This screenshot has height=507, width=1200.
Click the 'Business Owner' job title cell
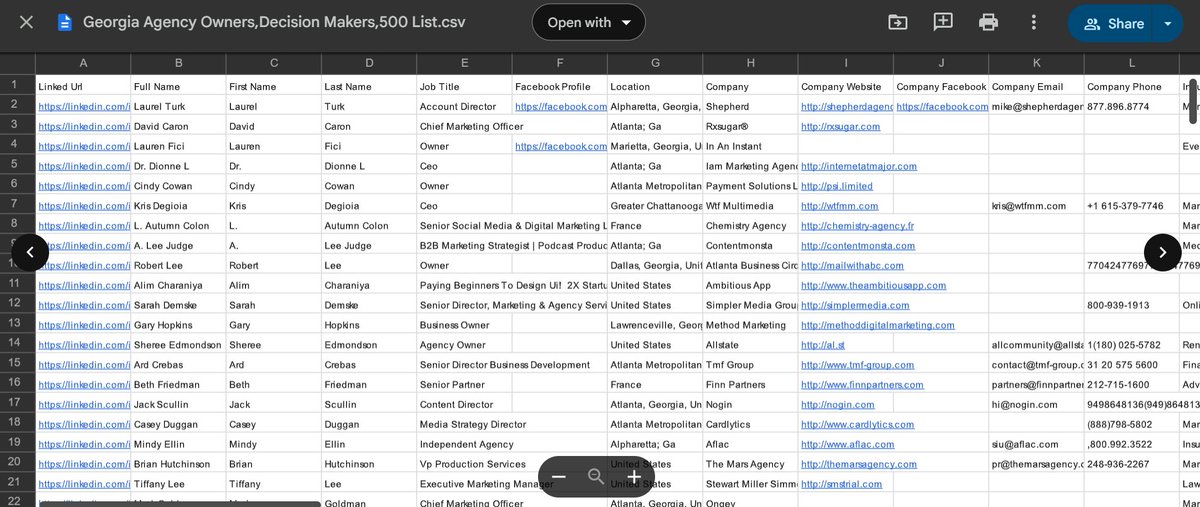click(464, 325)
